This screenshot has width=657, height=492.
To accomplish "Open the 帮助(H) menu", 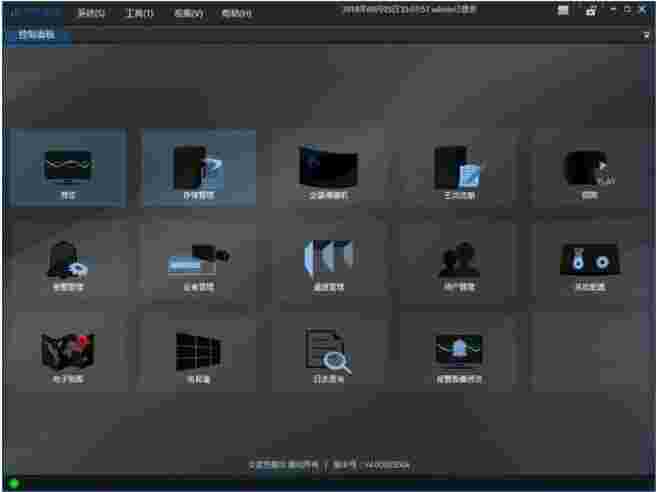I will [237, 13].
